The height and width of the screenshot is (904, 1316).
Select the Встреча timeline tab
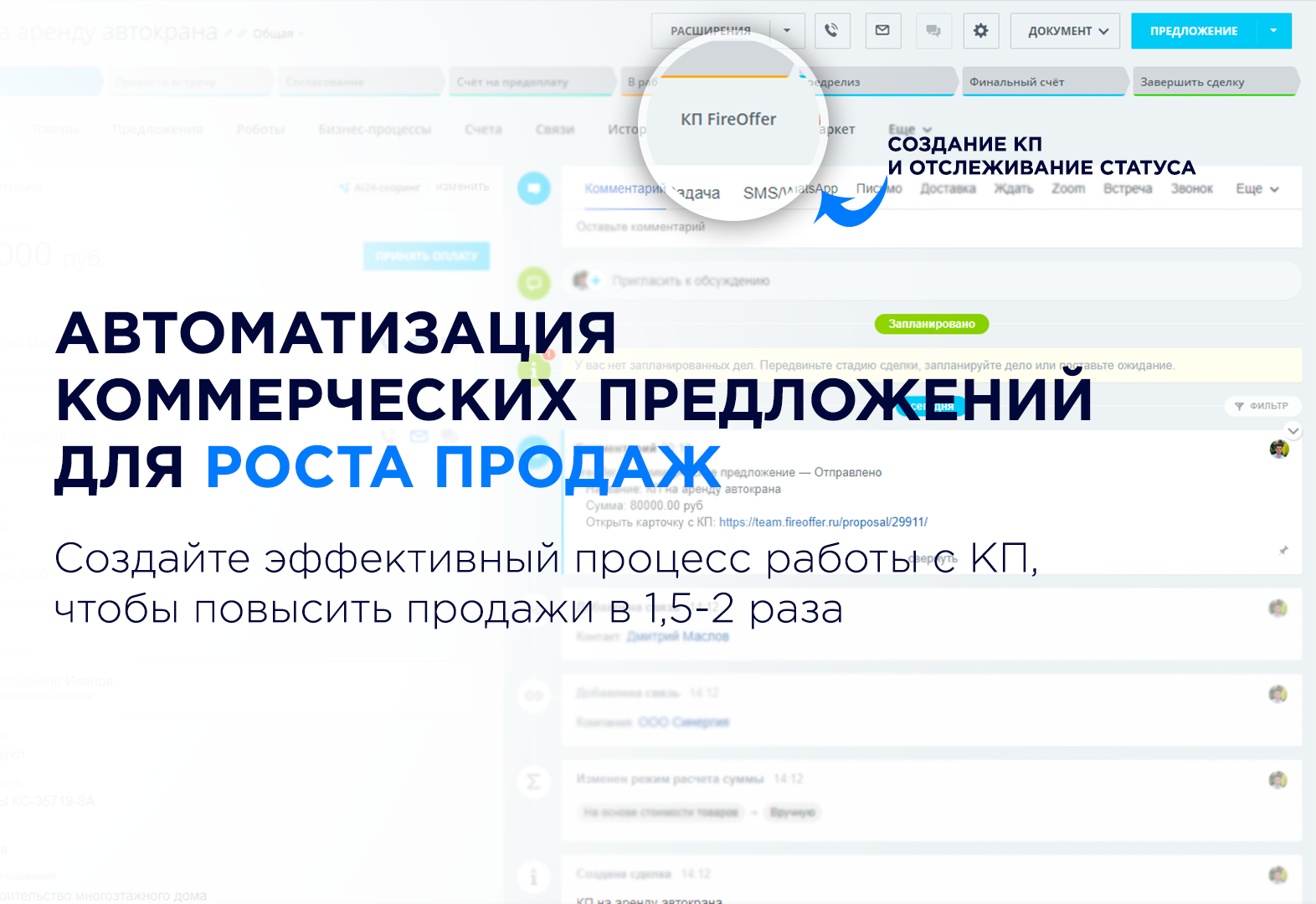click(x=1128, y=189)
